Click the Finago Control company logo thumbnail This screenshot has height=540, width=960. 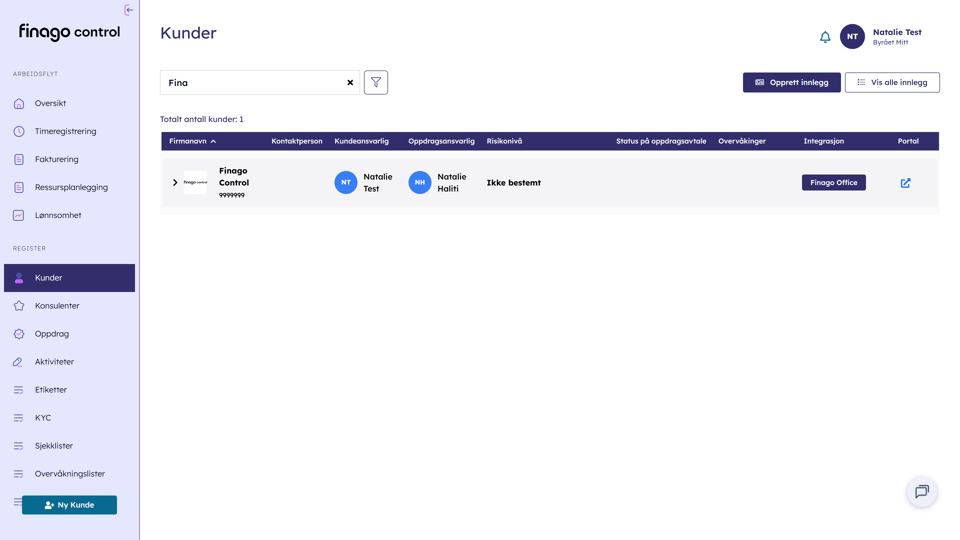[196, 183]
